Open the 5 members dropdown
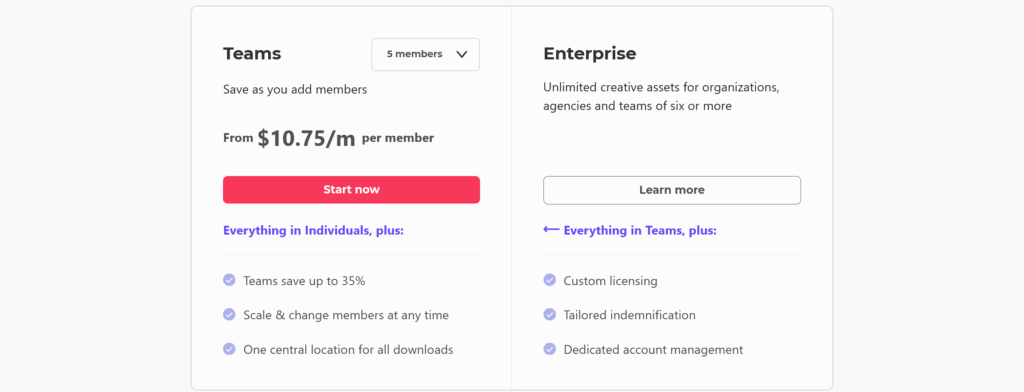The height and width of the screenshot is (392, 1024). point(425,54)
